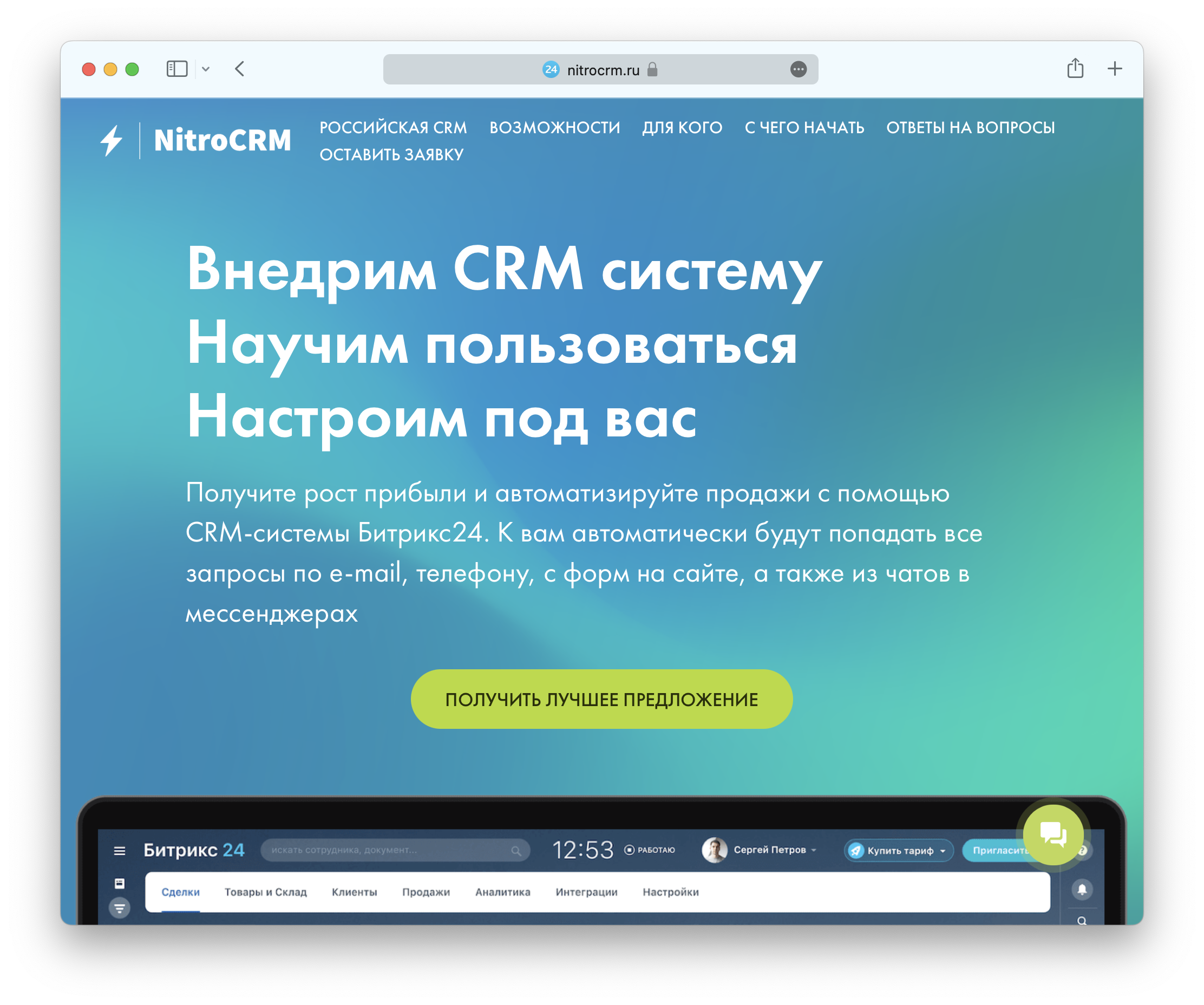Go back with the Safari back arrow
Image resolution: width=1204 pixels, height=1005 pixels.
240,69
